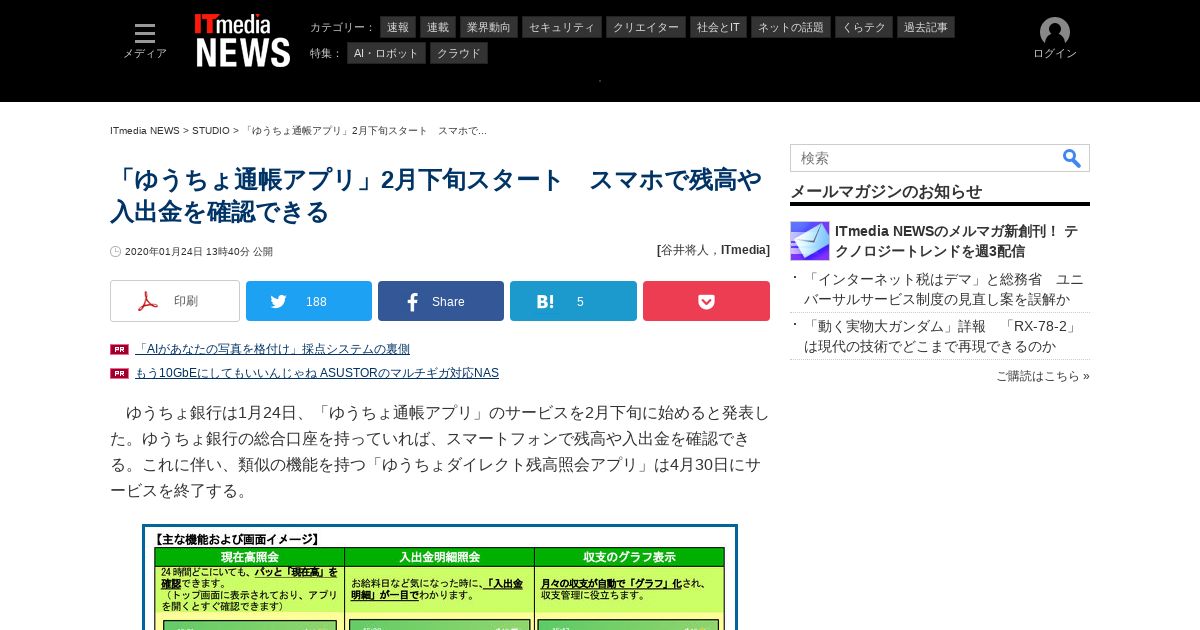Save to Pocket button
Image resolution: width=1200 pixels, height=630 pixels.
pyautogui.click(x=706, y=301)
